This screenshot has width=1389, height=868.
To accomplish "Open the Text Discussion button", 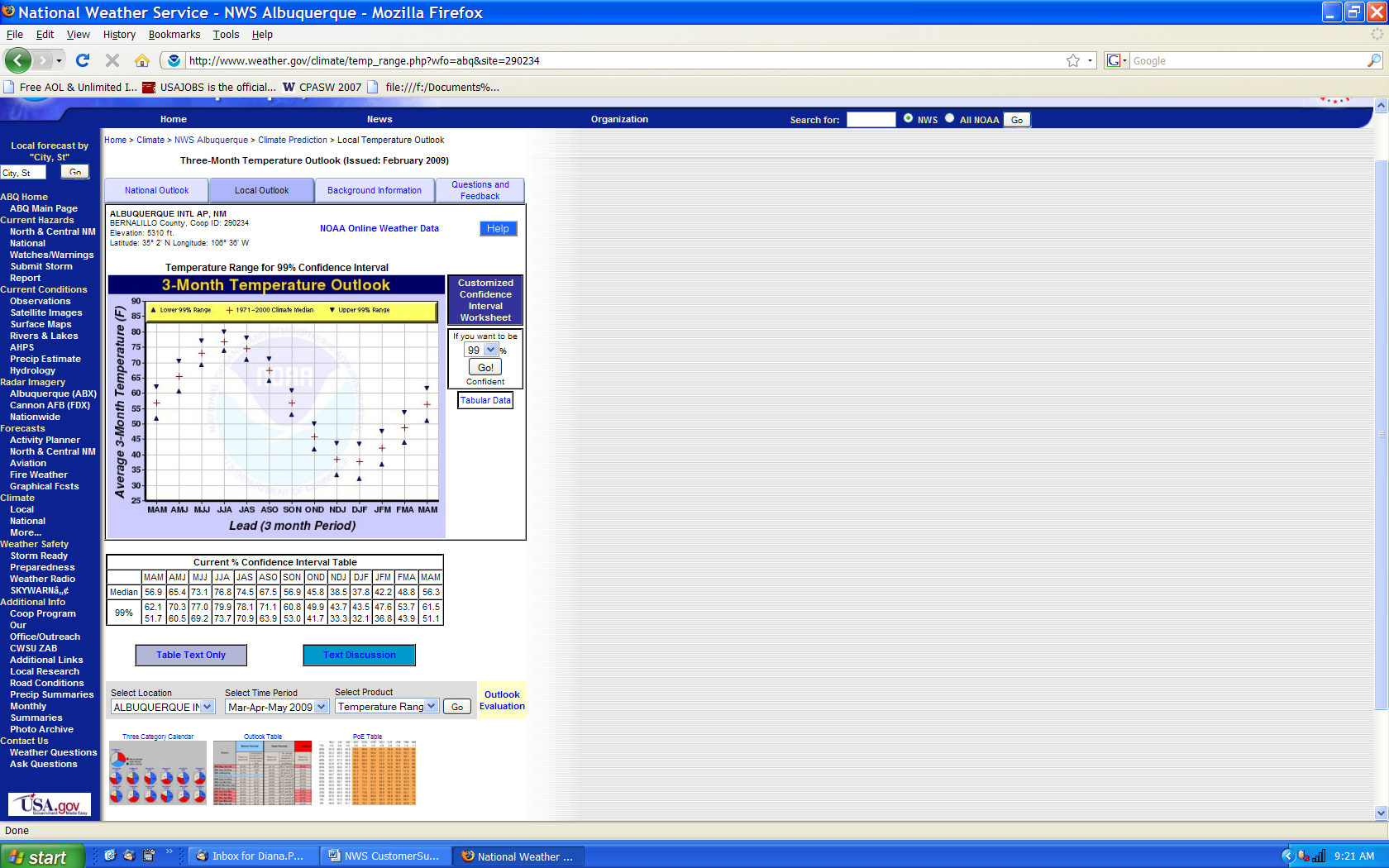I will point(359,655).
